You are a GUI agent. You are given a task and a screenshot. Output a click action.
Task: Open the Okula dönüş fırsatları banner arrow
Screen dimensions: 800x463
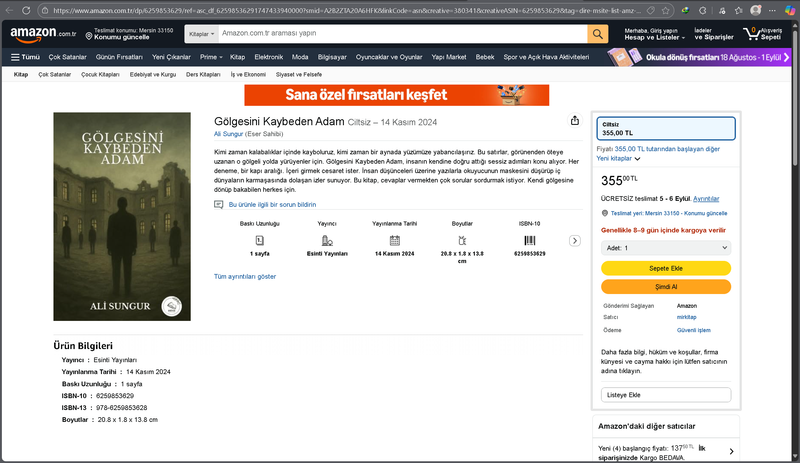tap(786, 57)
